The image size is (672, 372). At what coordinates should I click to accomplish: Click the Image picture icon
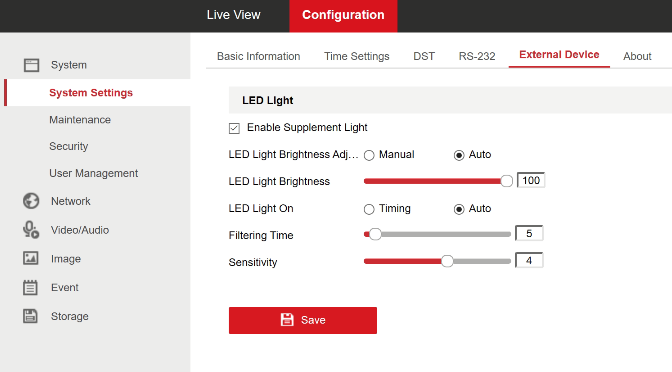coord(30,258)
